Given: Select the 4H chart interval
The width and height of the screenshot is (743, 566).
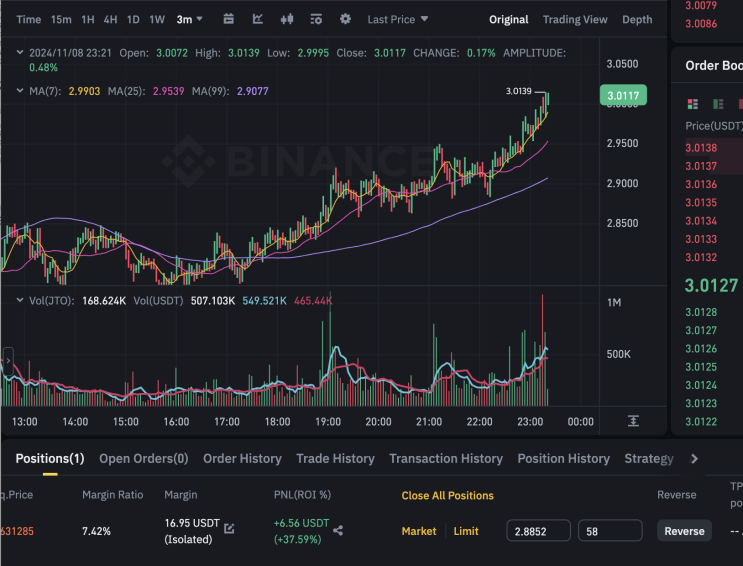Looking at the screenshot, I should pos(110,19).
